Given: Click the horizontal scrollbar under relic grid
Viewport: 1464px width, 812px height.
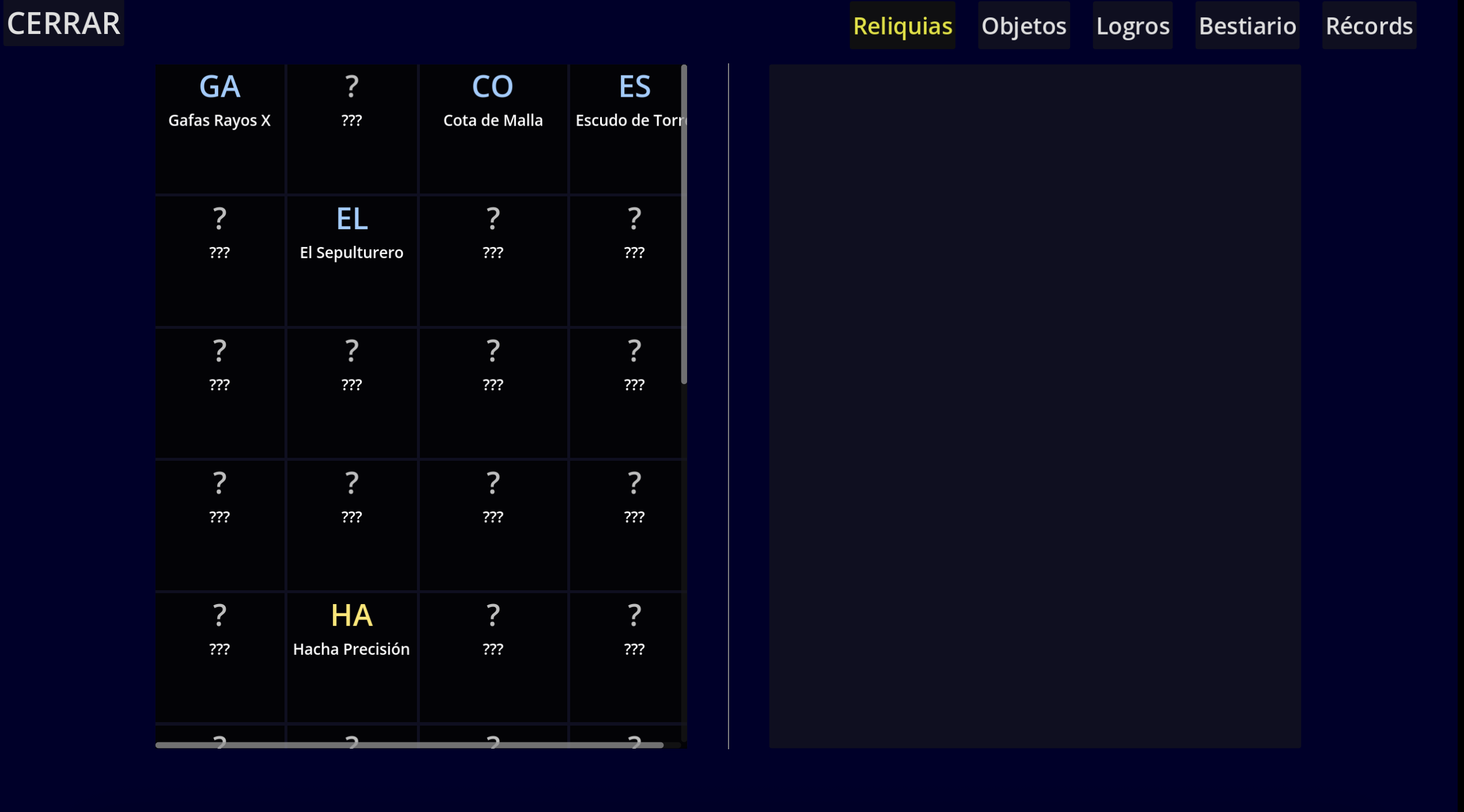Looking at the screenshot, I should [409, 745].
